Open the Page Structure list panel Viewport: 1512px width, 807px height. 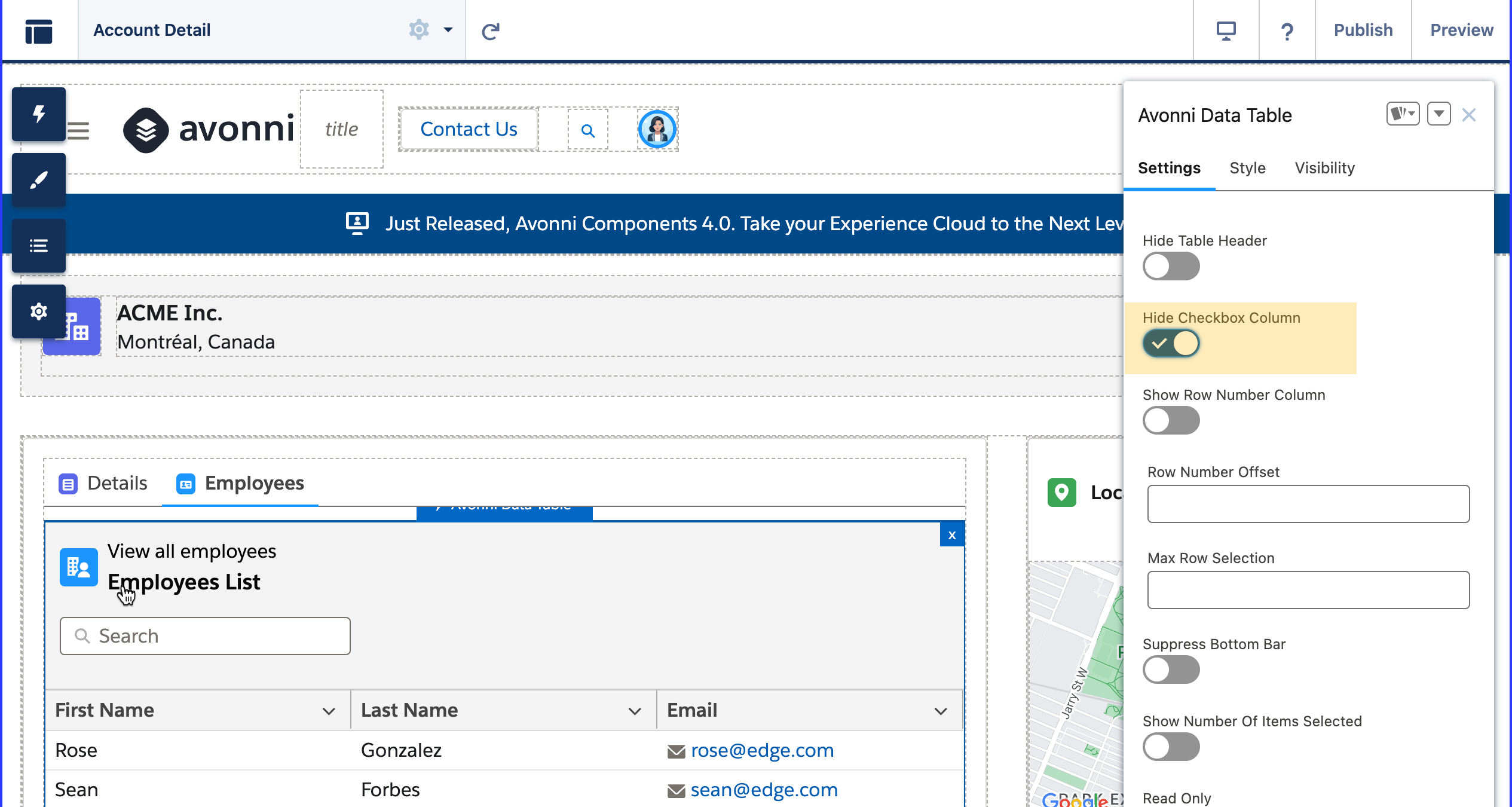click(x=39, y=246)
